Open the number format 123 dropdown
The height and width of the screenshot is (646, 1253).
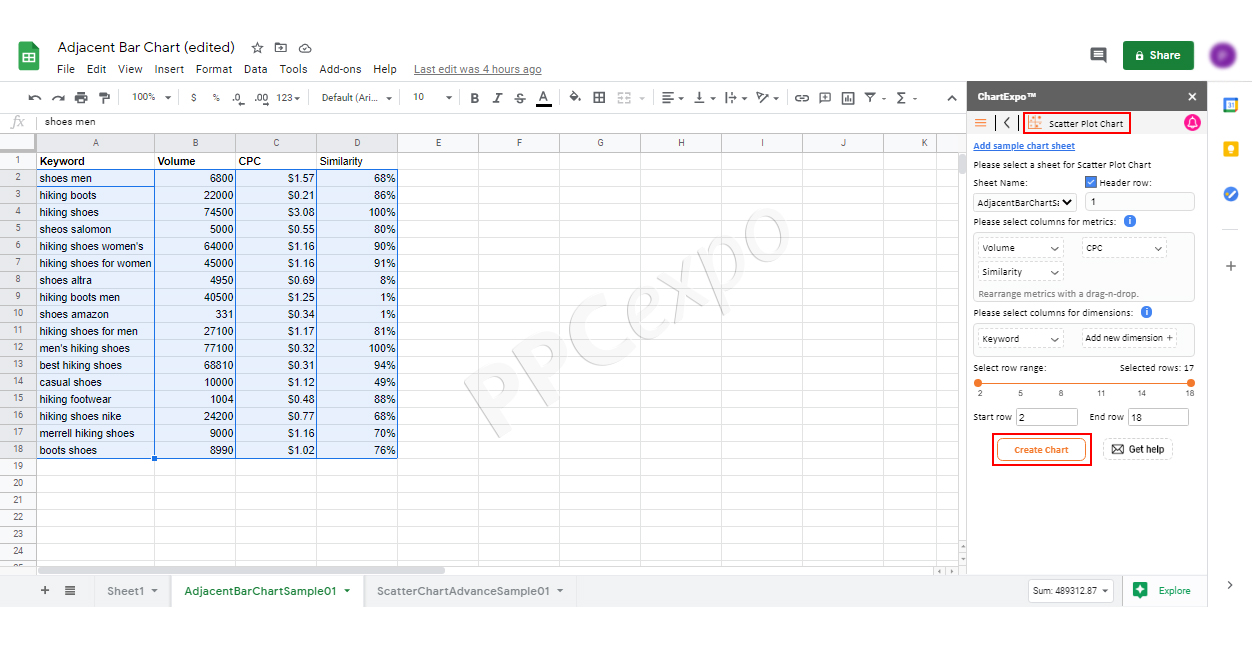290,98
